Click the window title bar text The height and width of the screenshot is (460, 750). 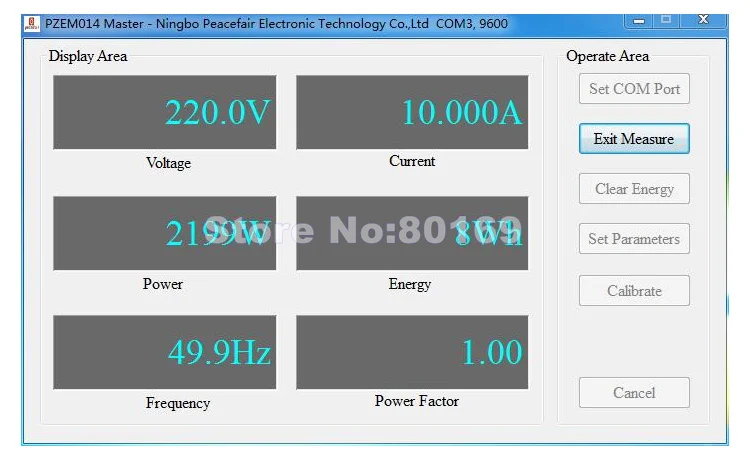276,23
